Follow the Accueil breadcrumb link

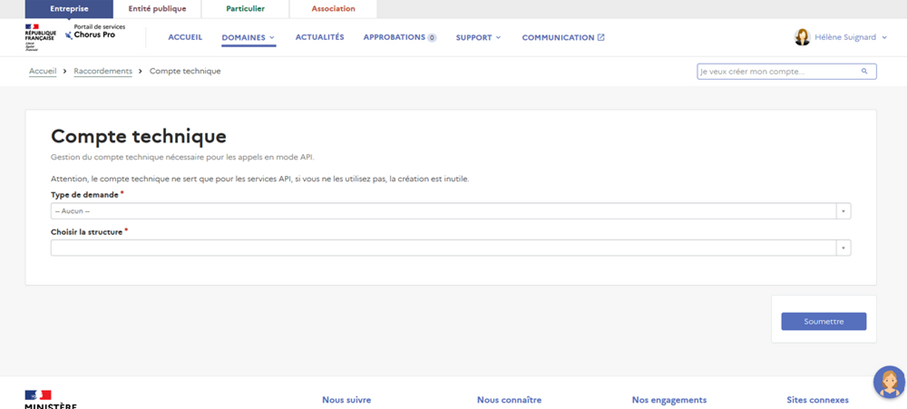point(43,71)
